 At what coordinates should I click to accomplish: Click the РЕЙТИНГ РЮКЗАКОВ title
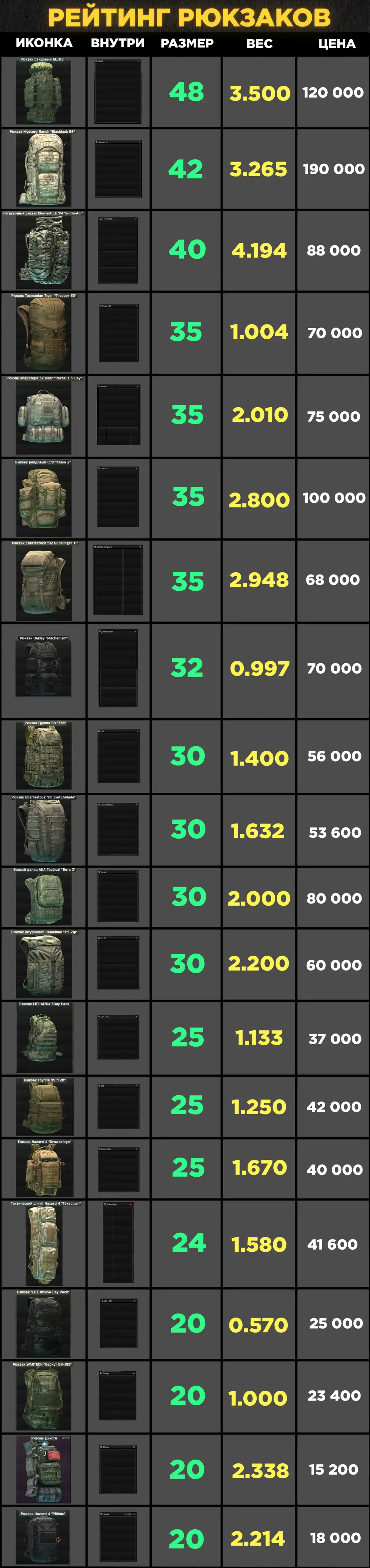click(x=189, y=17)
